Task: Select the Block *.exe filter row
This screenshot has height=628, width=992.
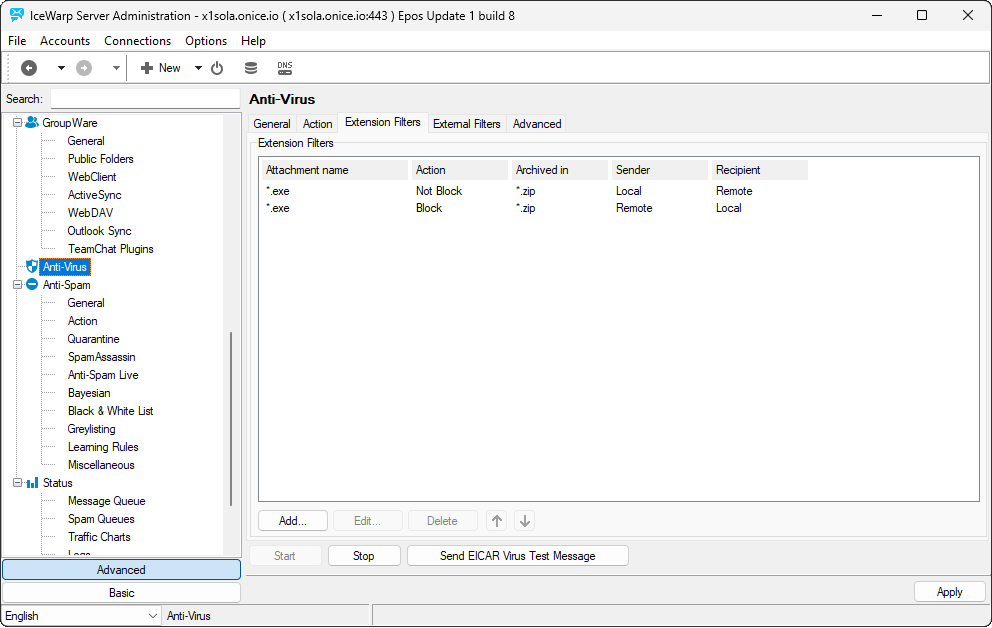Action: pos(535,208)
